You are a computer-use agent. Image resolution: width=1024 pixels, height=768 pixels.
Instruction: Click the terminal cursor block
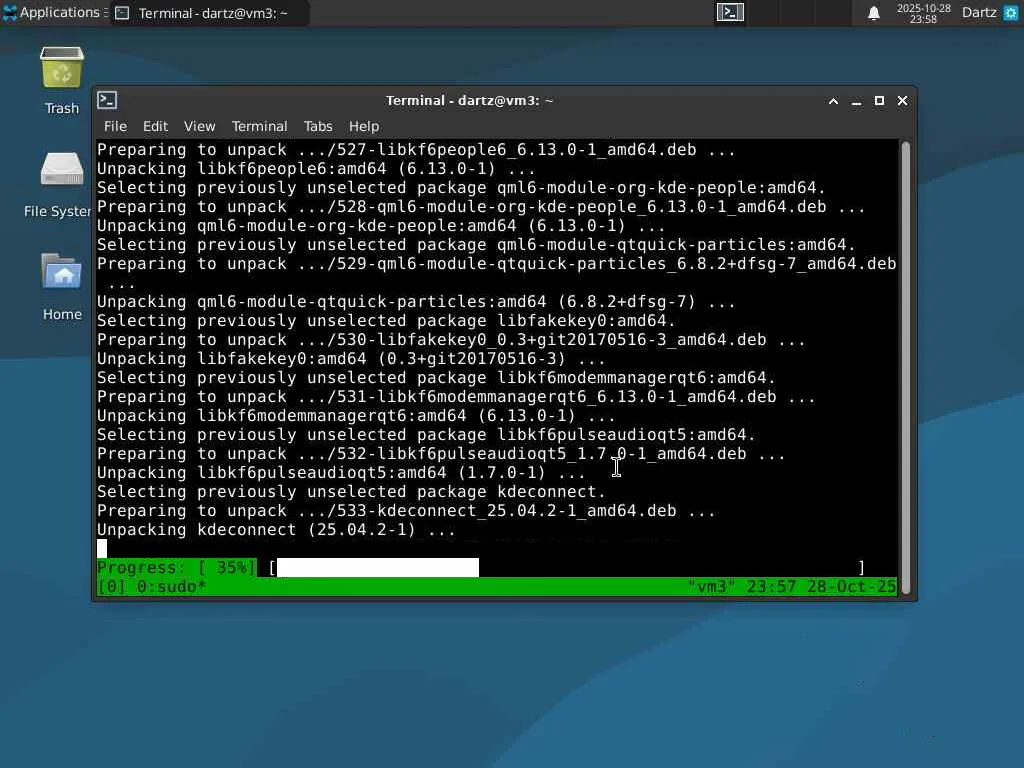click(x=102, y=549)
